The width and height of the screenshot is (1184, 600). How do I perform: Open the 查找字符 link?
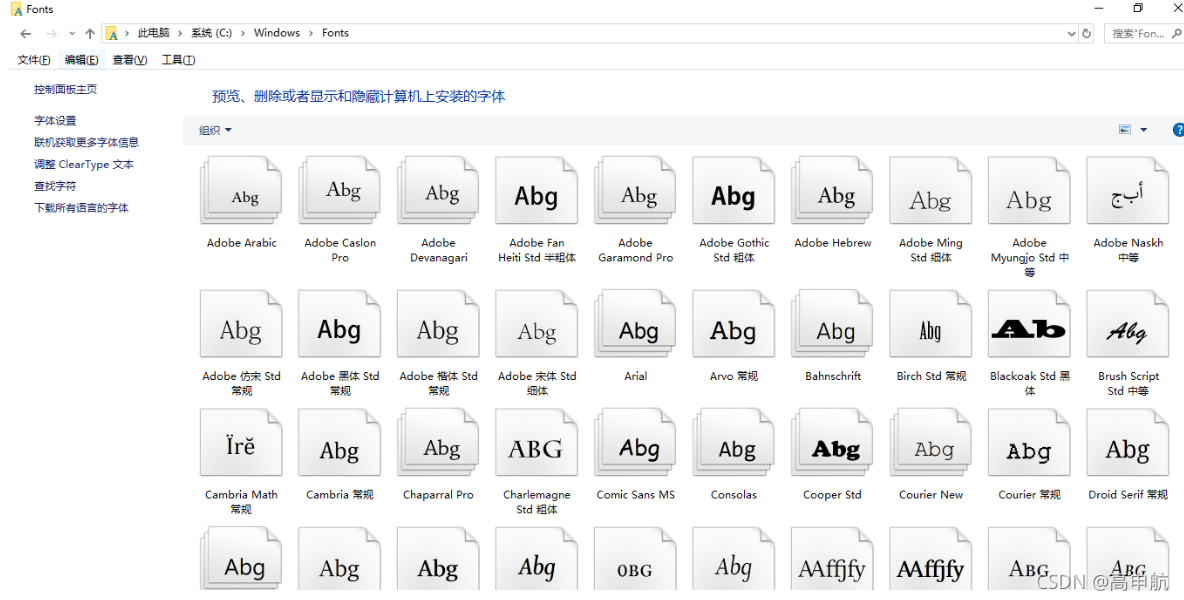click(x=55, y=186)
